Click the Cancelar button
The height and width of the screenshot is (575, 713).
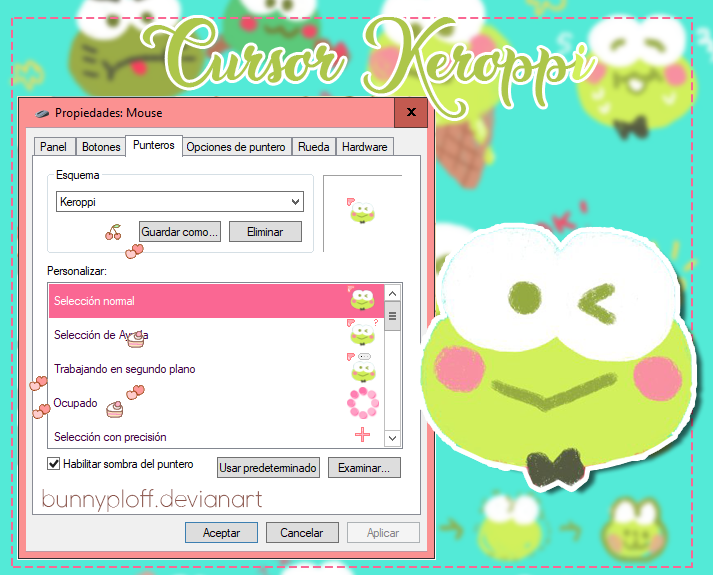pos(302,533)
